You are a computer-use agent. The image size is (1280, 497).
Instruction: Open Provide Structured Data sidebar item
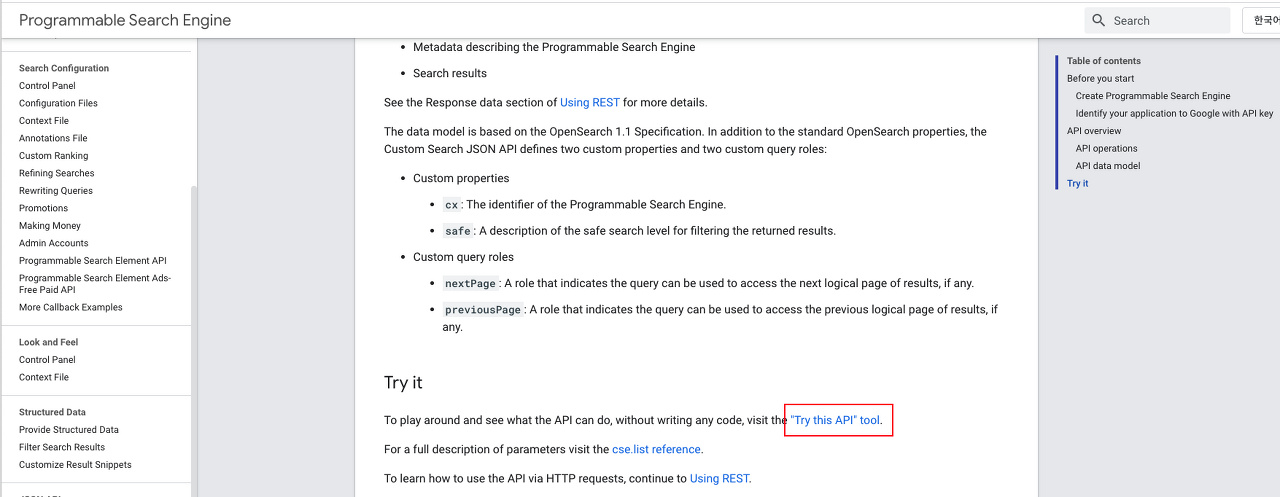(69, 430)
